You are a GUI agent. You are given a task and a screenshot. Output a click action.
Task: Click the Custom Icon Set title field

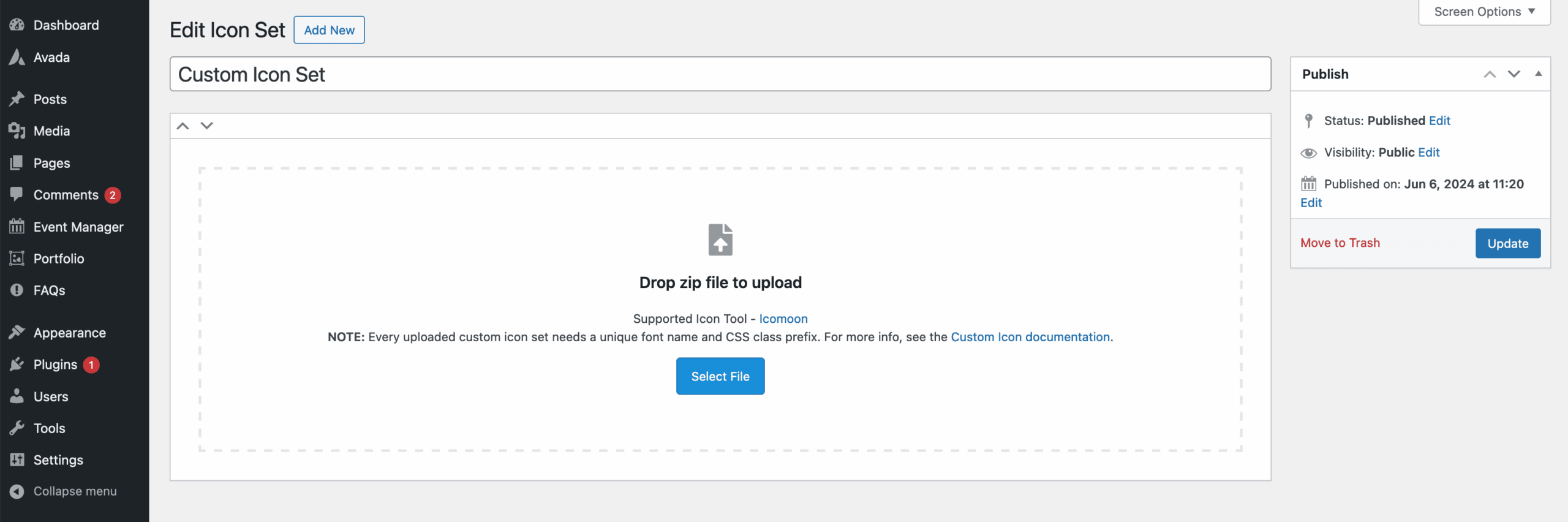click(x=720, y=74)
